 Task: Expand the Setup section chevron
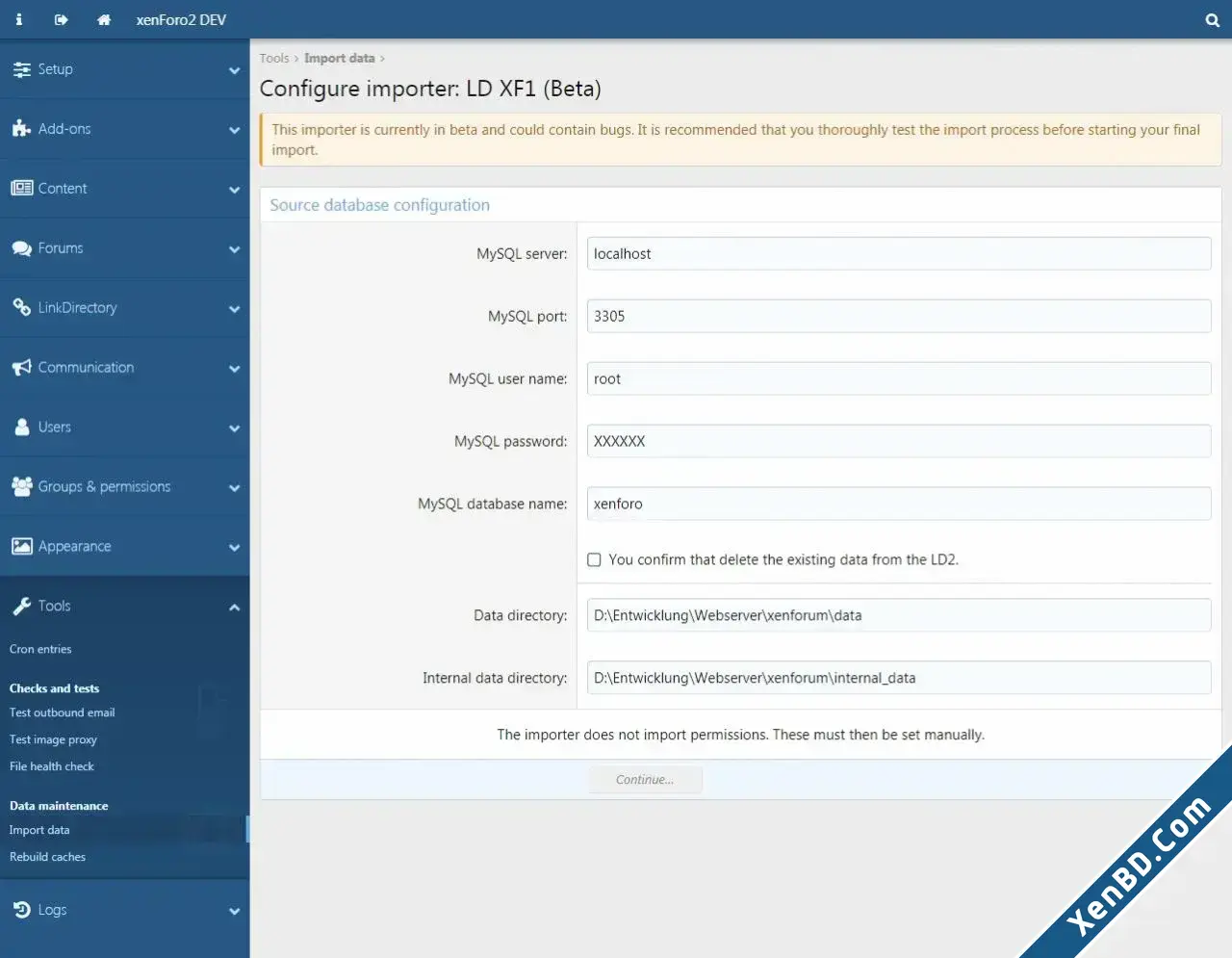(234, 70)
